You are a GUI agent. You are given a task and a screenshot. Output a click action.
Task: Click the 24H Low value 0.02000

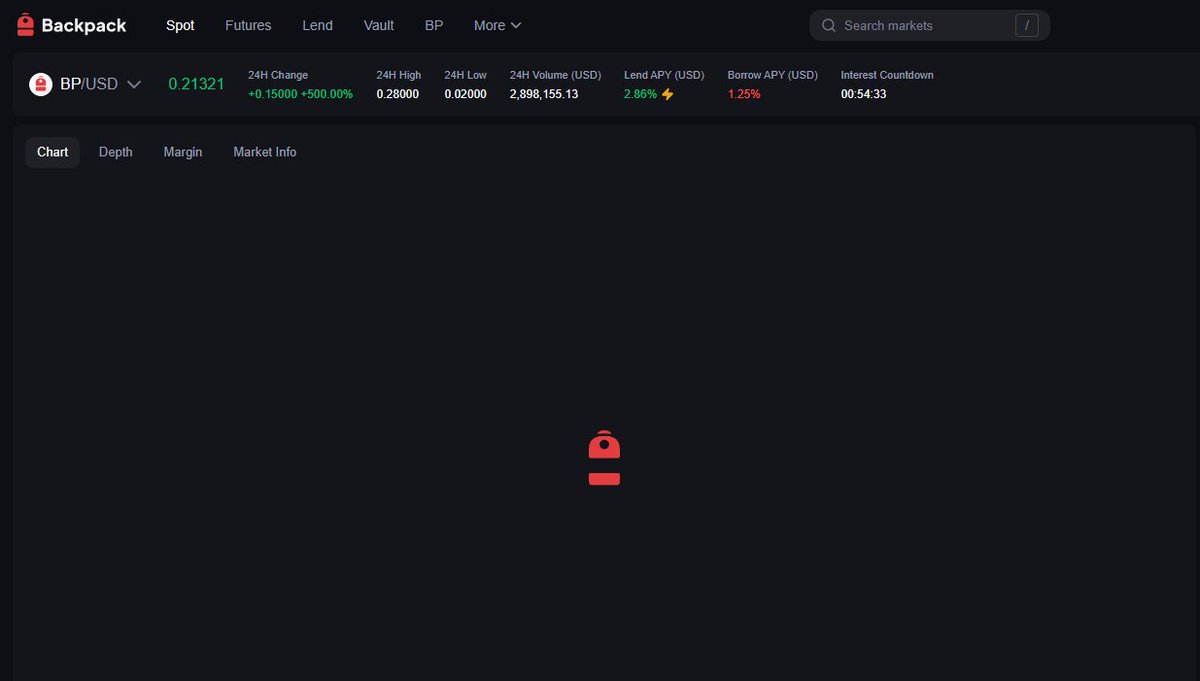(466, 94)
